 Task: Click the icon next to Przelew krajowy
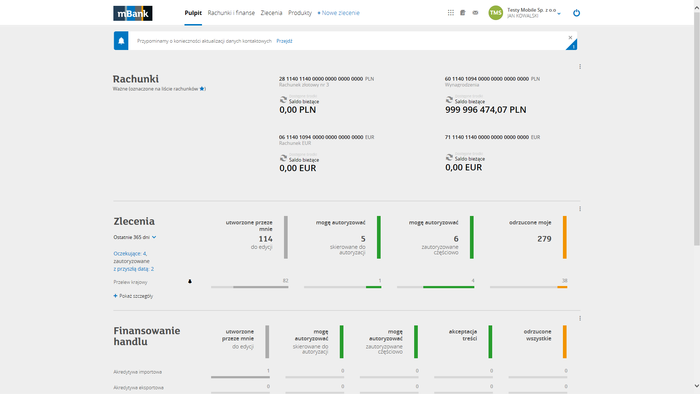coord(190,282)
